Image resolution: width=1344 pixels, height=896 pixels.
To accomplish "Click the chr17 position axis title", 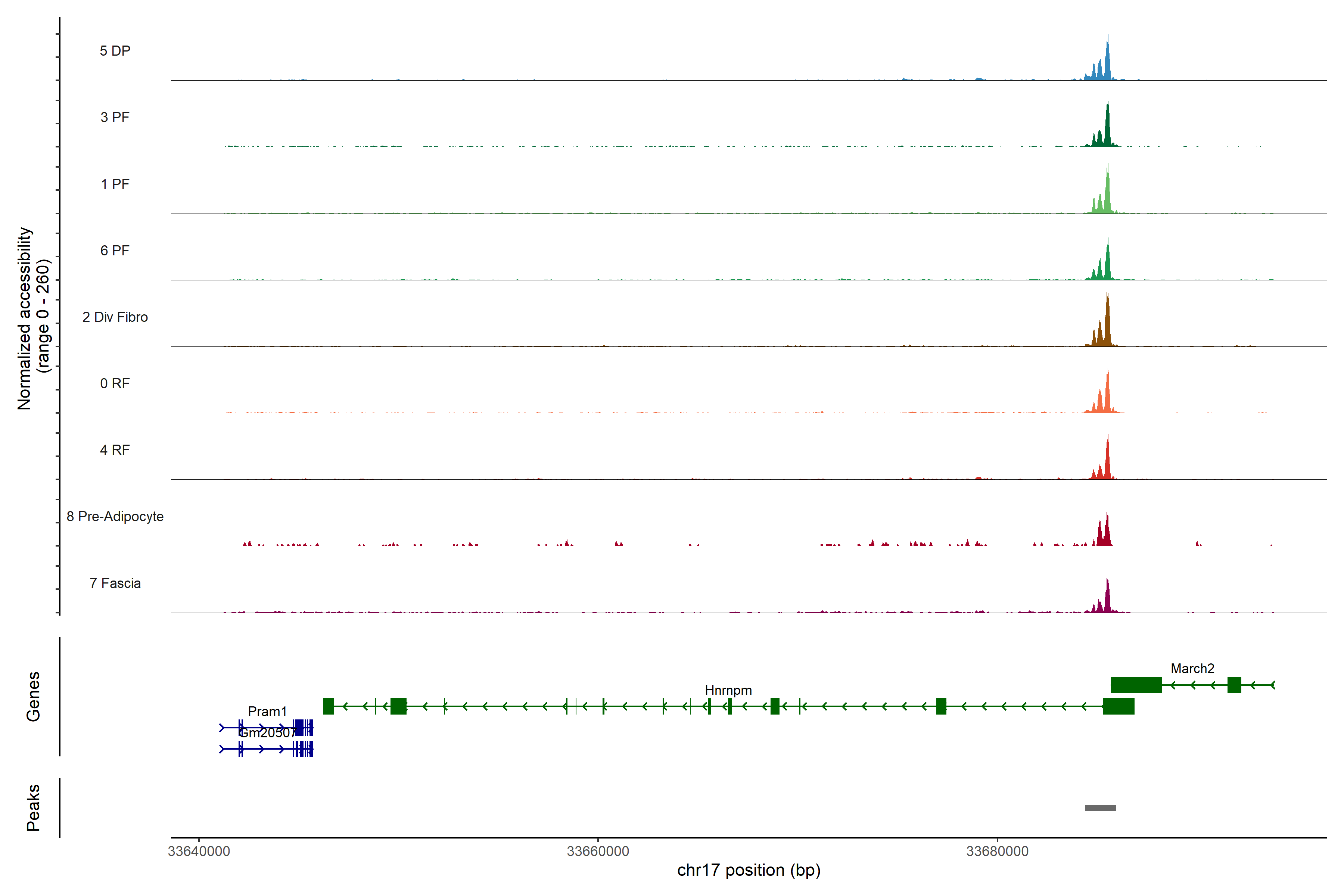I will pos(749,870).
